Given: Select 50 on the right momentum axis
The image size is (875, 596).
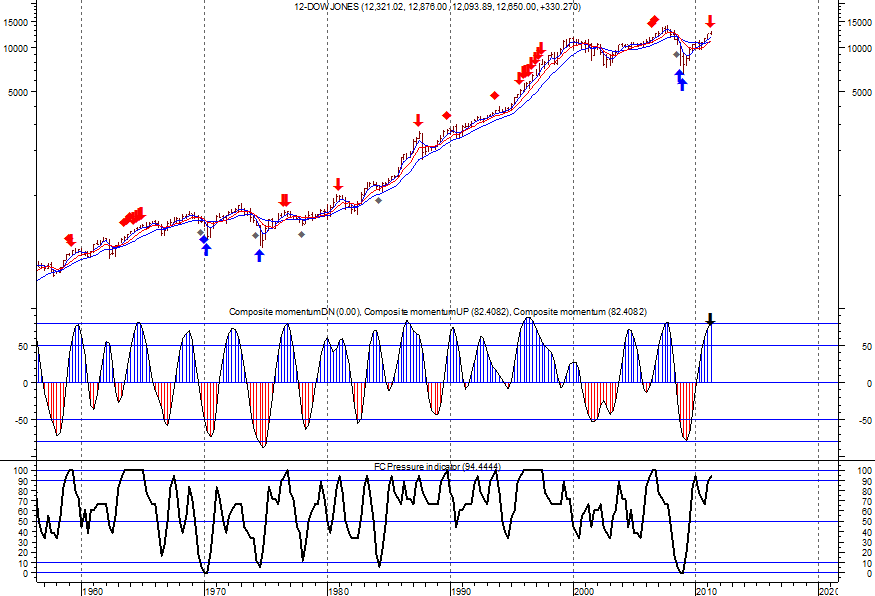Looking at the screenshot, I should (x=867, y=347).
